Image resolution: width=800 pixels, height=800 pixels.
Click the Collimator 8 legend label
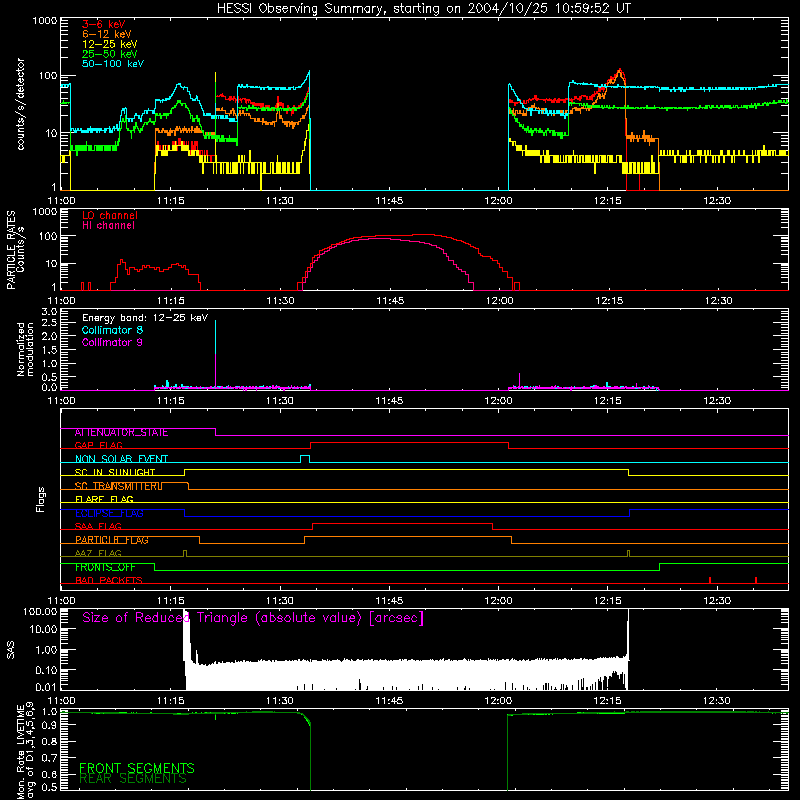112,330
